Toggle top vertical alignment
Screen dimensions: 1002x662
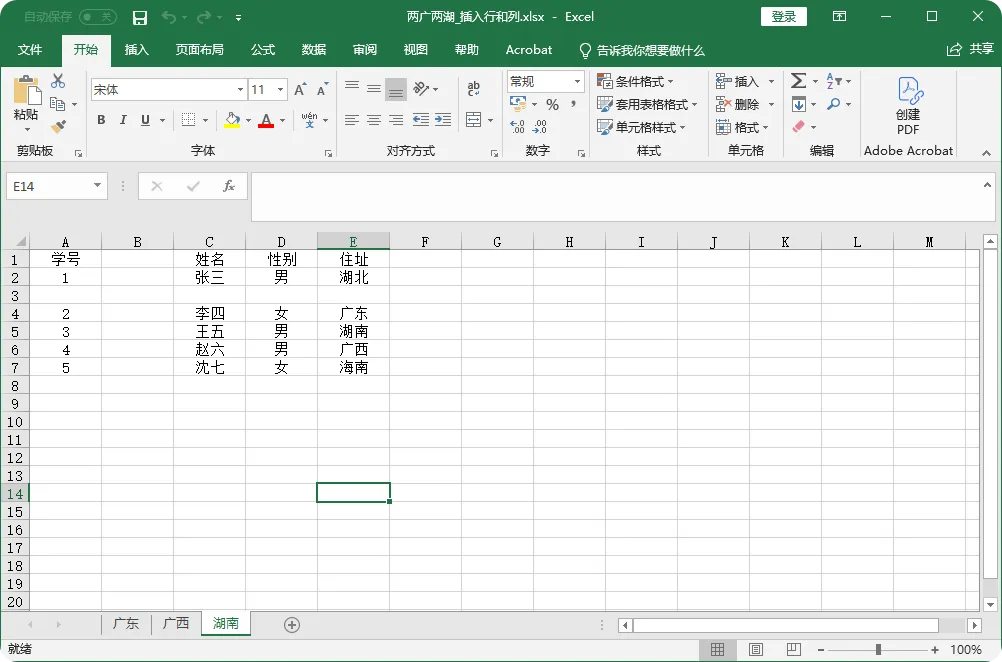coord(351,88)
